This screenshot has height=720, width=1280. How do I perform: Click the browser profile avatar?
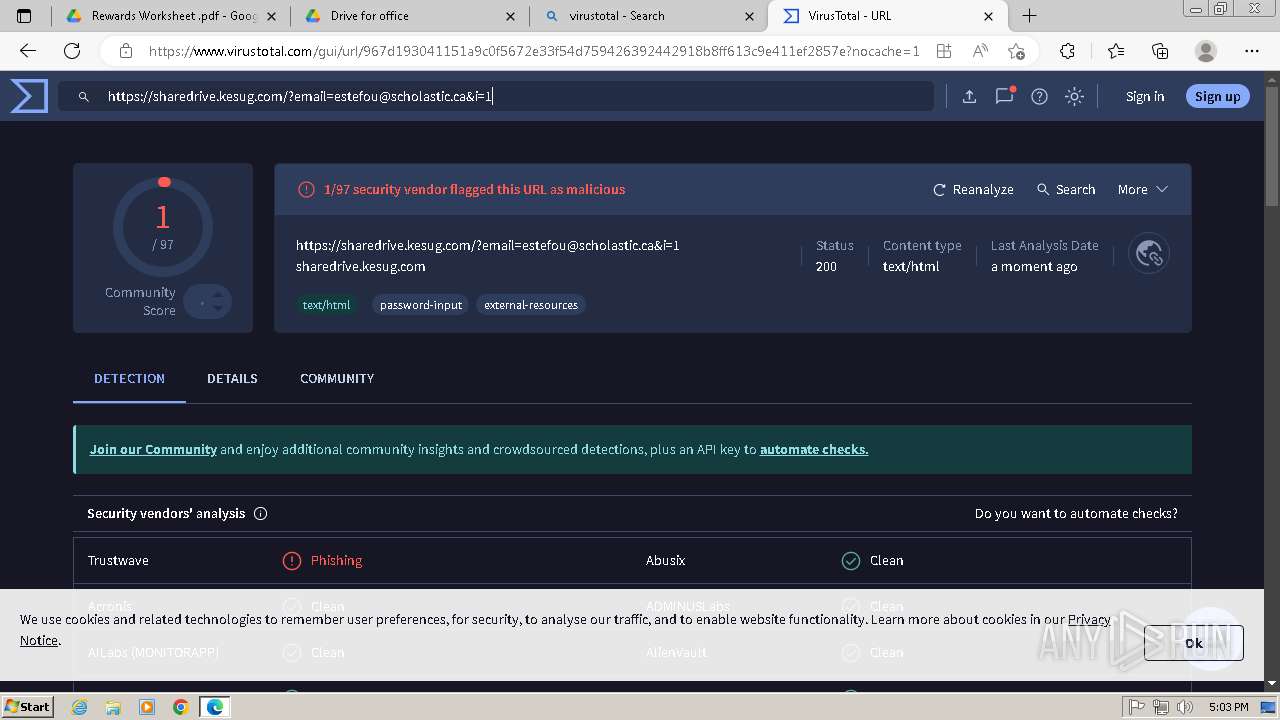click(1206, 51)
